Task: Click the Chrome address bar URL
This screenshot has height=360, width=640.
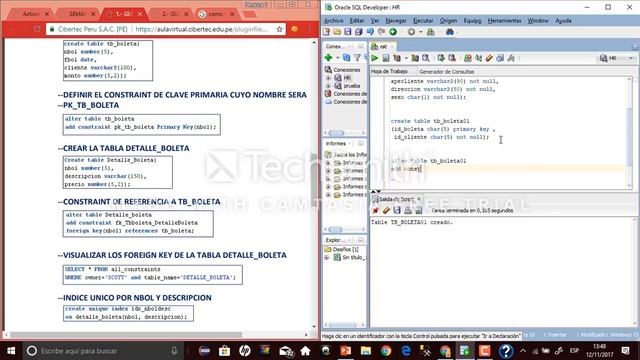Action: [x=202, y=29]
